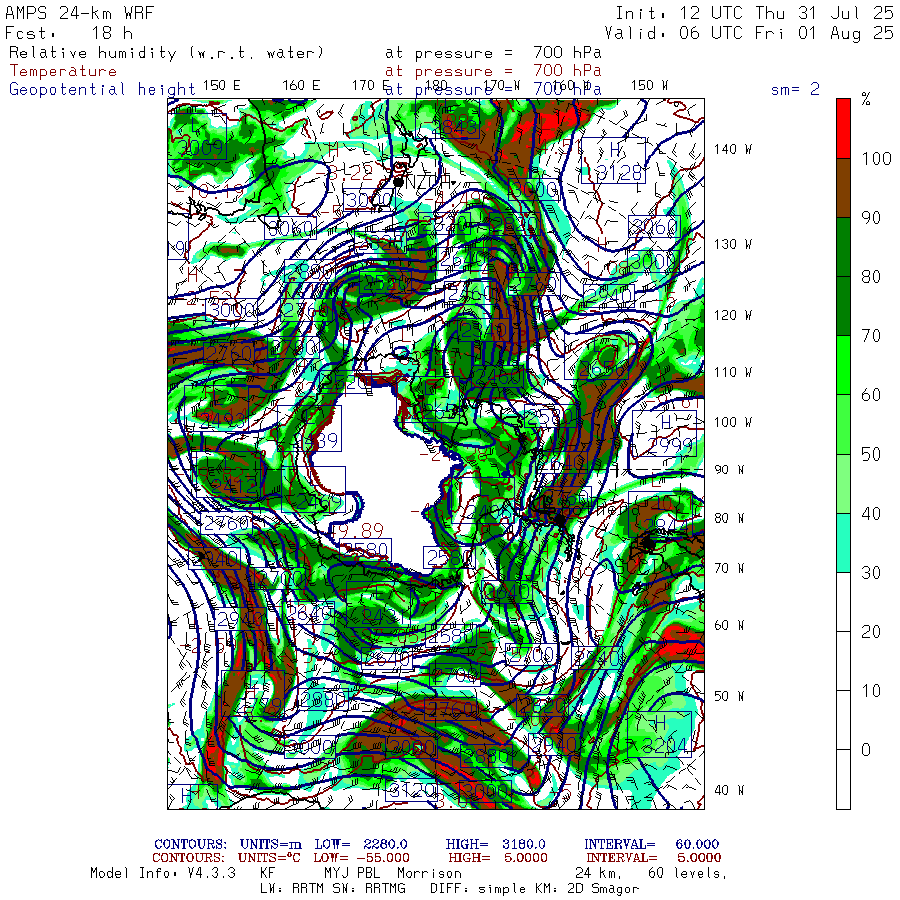
Task: Click the '2469' boxed height label
Action: (314, 489)
